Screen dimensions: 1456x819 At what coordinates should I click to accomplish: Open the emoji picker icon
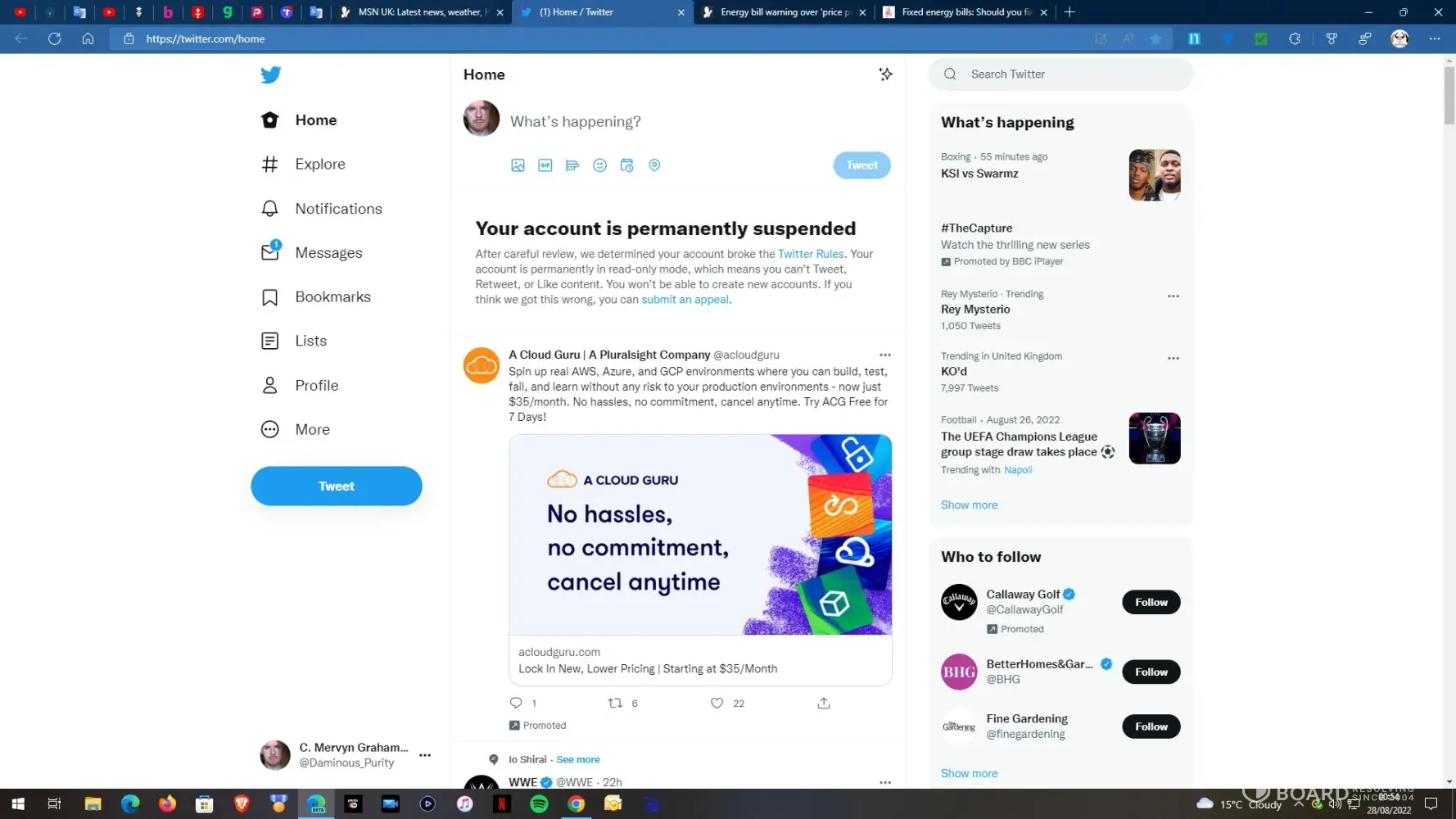click(x=599, y=165)
